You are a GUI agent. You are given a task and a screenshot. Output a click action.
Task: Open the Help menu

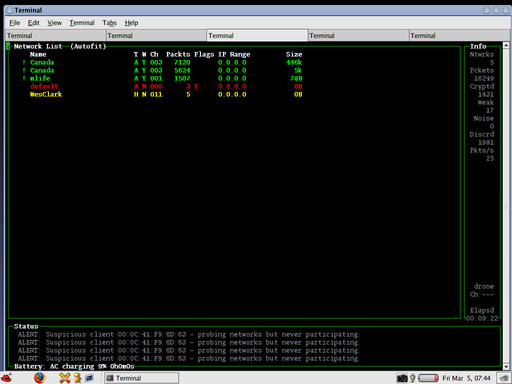131,23
